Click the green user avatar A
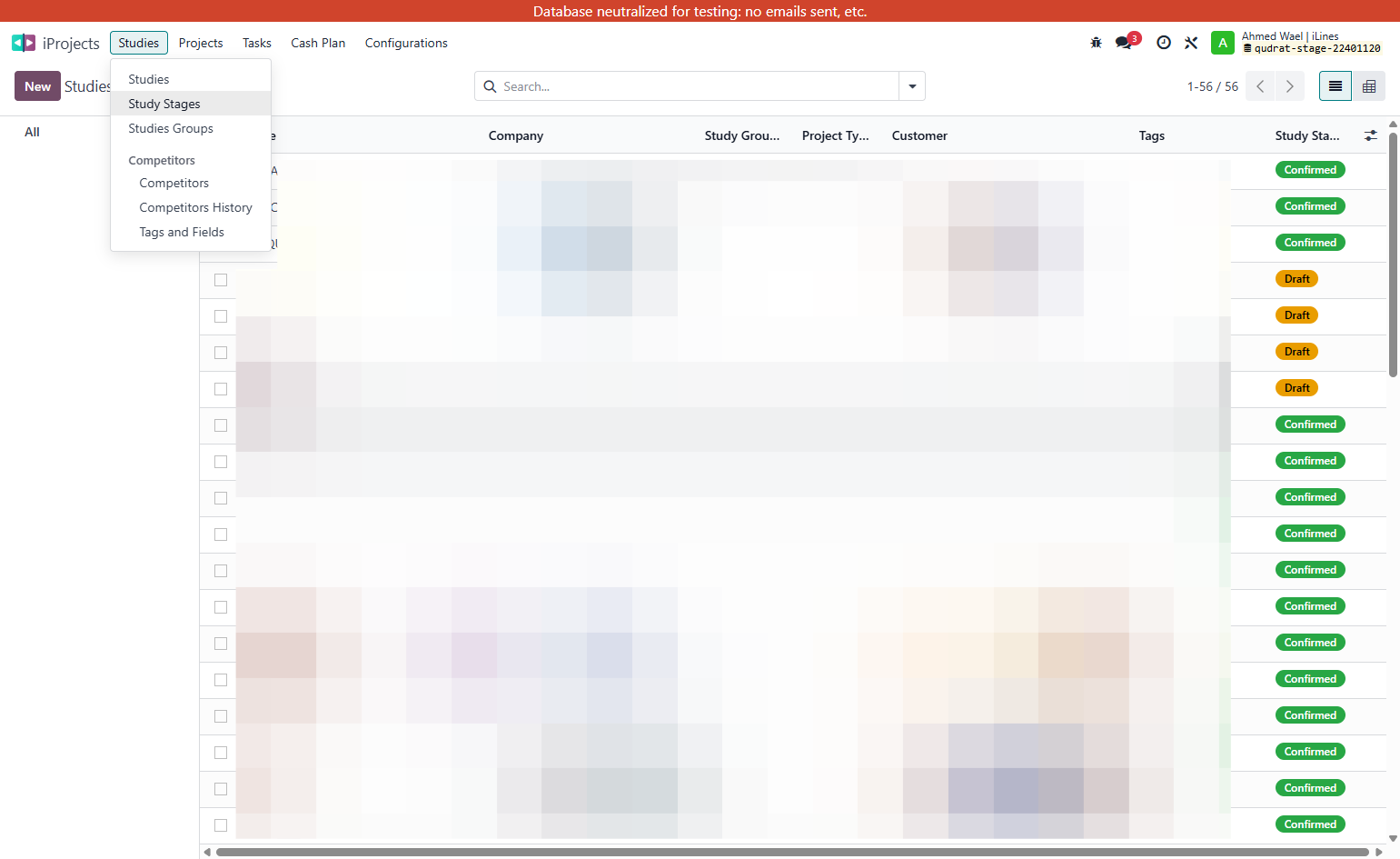Viewport: 1400px width, 859px height. (x=1223, y=43)
